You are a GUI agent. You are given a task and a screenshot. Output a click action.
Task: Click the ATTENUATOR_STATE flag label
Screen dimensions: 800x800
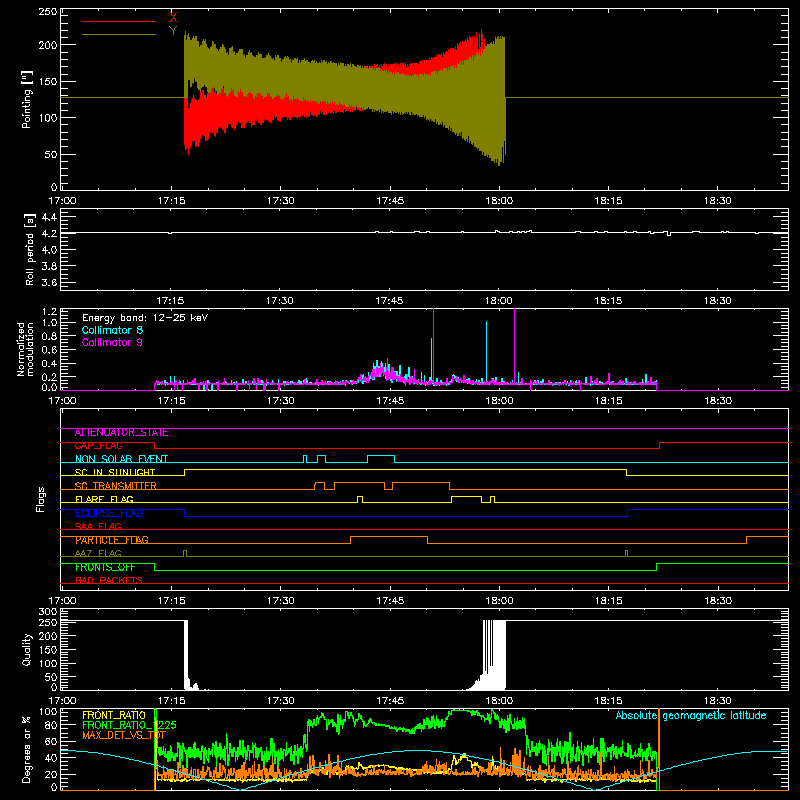[x=121, y=433]
